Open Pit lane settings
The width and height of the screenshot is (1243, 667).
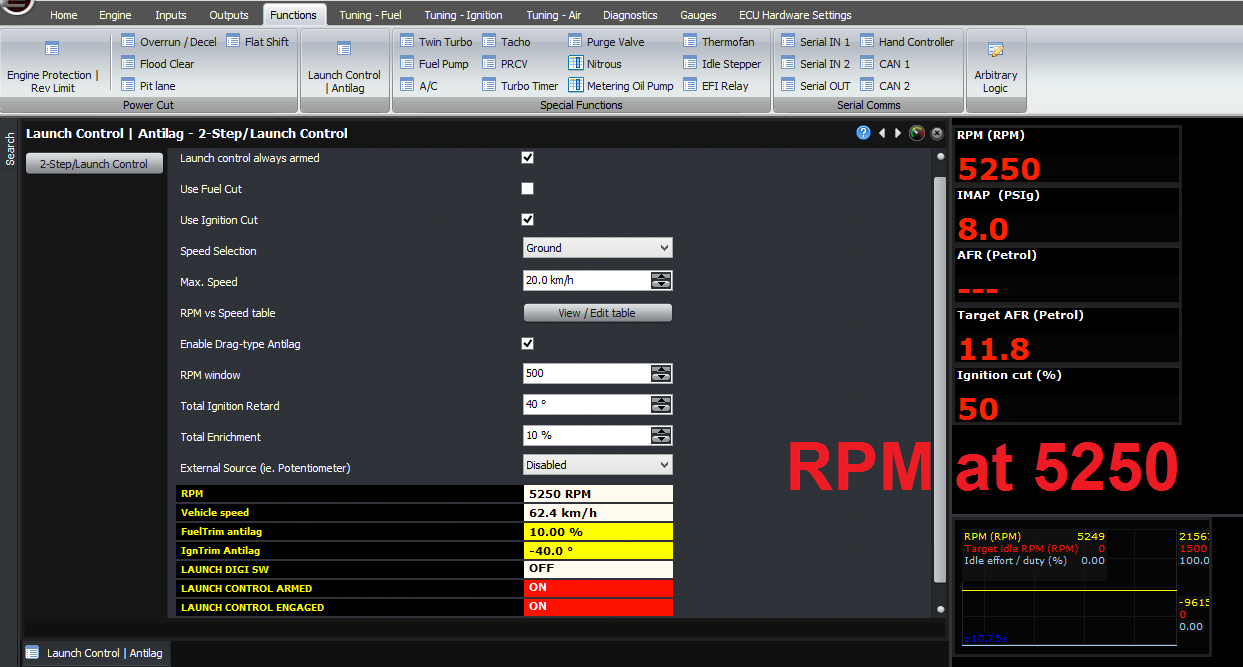tap(149, 86)
